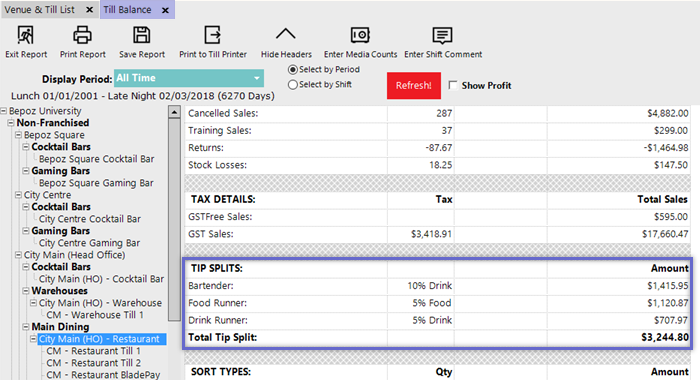Open Enter Shift Comment icon
This screenshot has width=700, height=380.
442,36
